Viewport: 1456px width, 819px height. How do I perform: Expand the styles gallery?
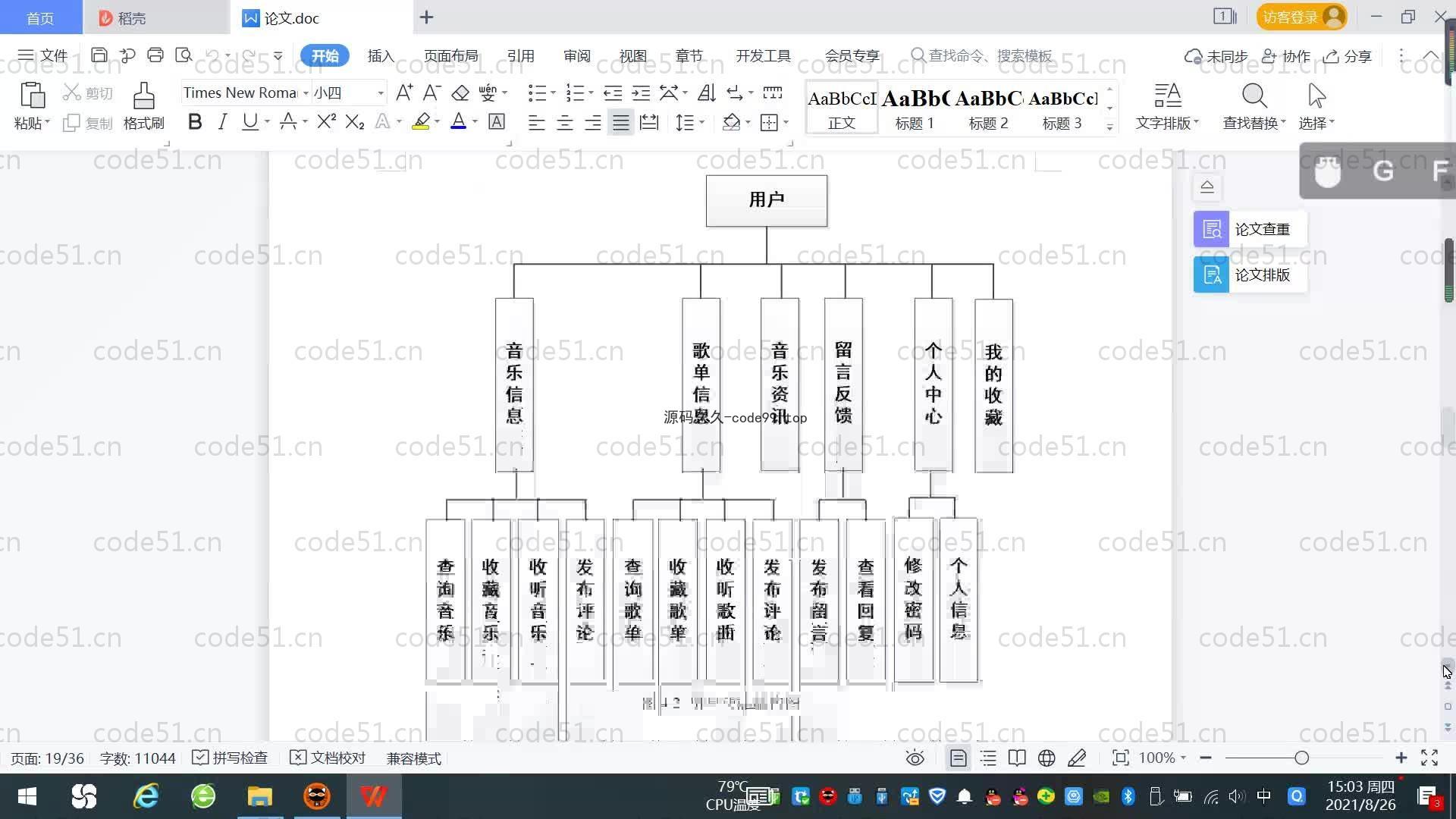(x=1109, y=127)
